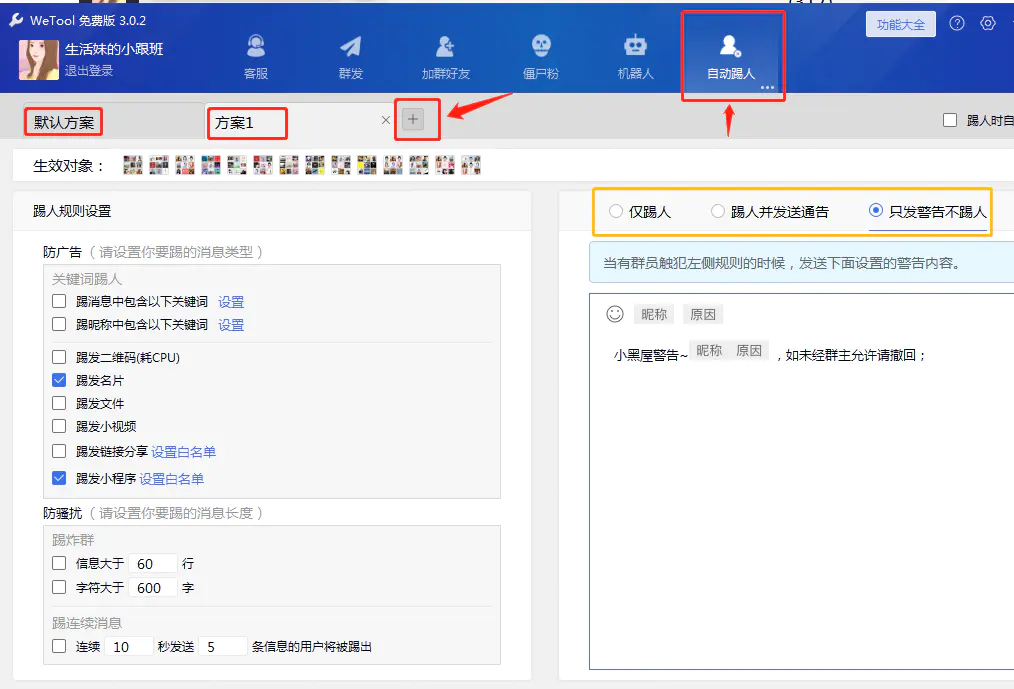This screenshot has width=1014, height=689.
Task: Click the help question mark icon
Action: click(x=957, y=24)
